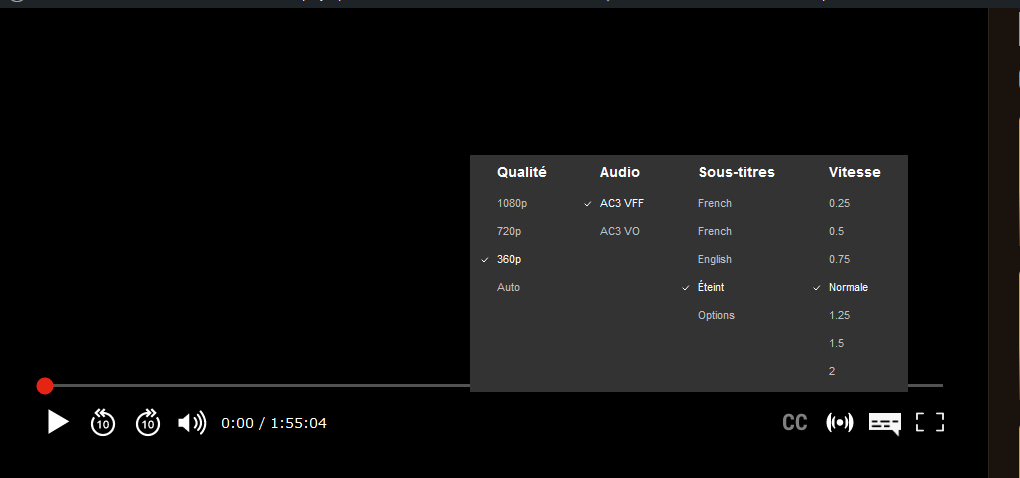The width and height of the screenshot is (1020, 478).
Task: Slow playback speed to 0.25
Action: (x=838, y=204)
